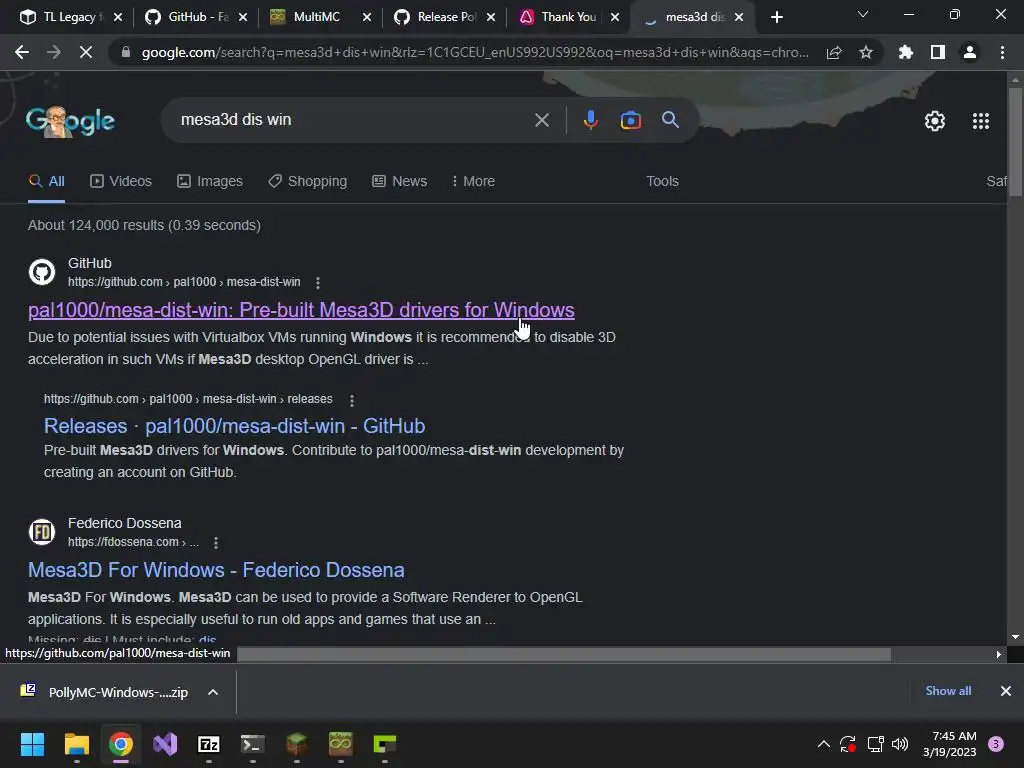Select the Shopping search filter
Image resolution: width=1024 pixels, height=768 pixels.
coord(308,182)
